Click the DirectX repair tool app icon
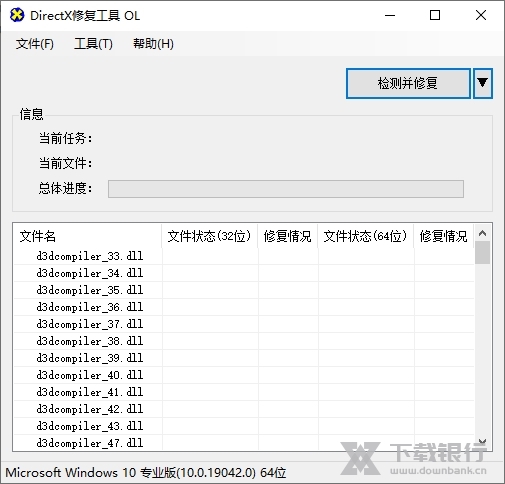 tap(17, 15)
